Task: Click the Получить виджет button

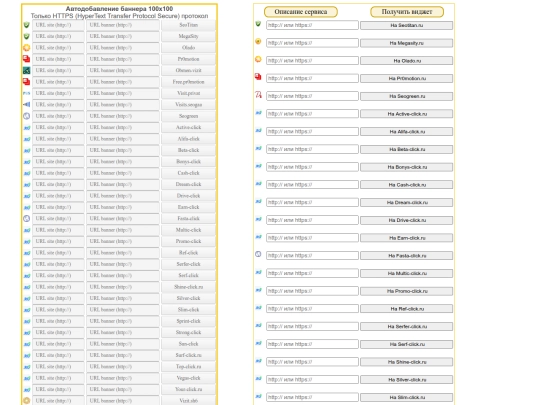Action: coord(407,12)
